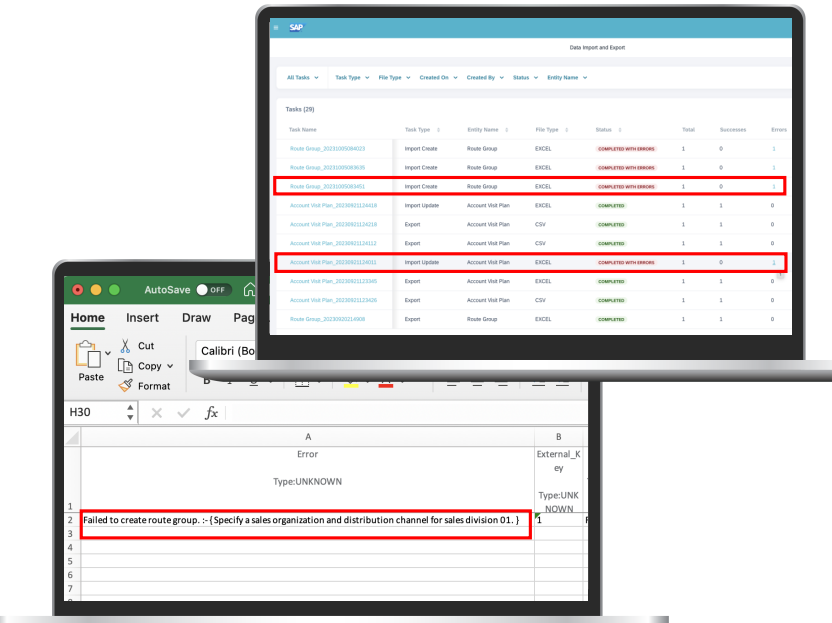This screenshot has width=832, height=623.
Task: Sort by Status column icon
Action: (x=619, y=130)
